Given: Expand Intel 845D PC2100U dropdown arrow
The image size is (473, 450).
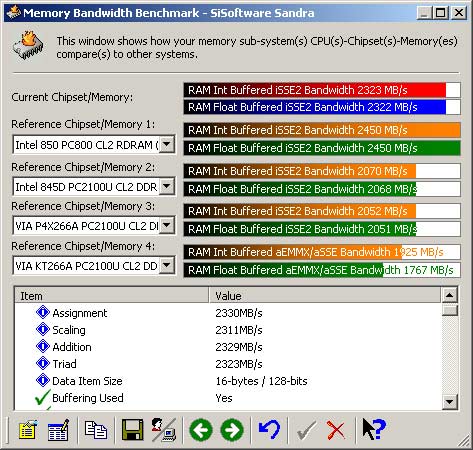Looking at the screenshot, I should pos(167,186).
